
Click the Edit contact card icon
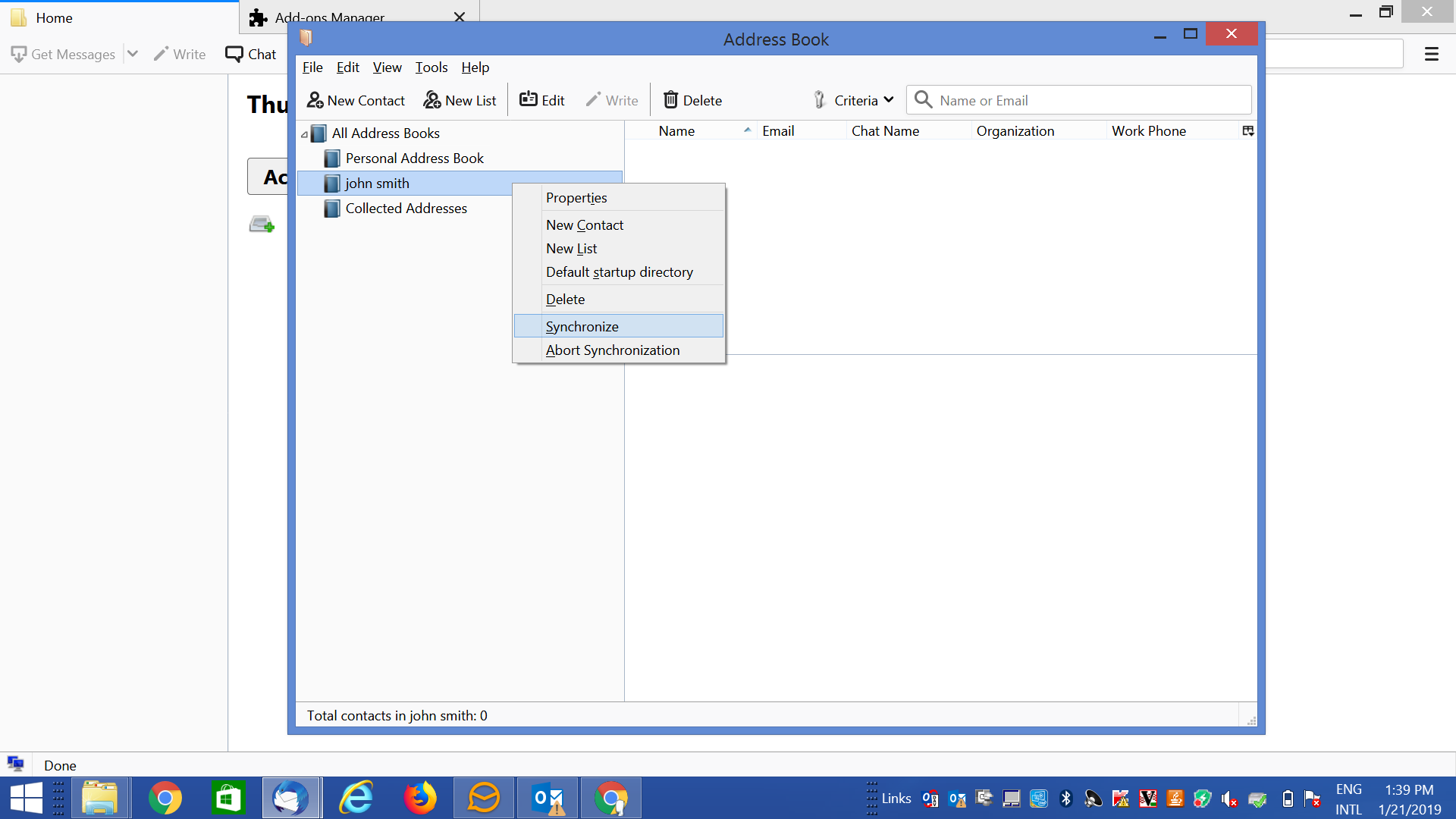[529, 100]
